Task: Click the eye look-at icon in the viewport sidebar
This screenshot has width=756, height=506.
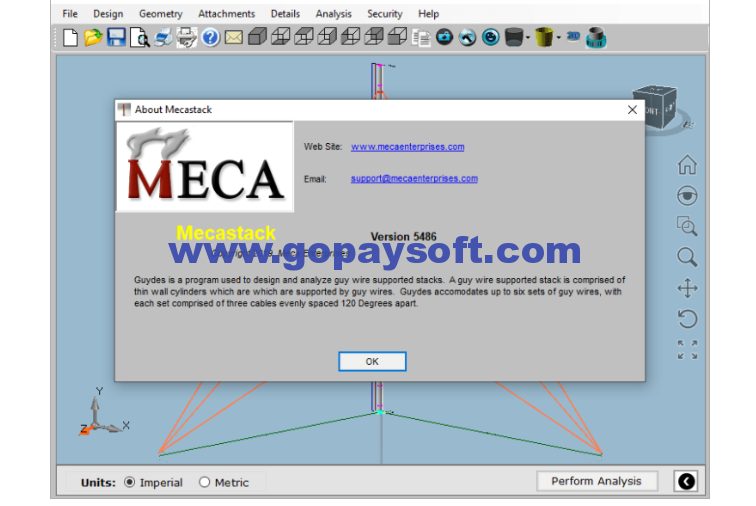Action: (687, 196)
